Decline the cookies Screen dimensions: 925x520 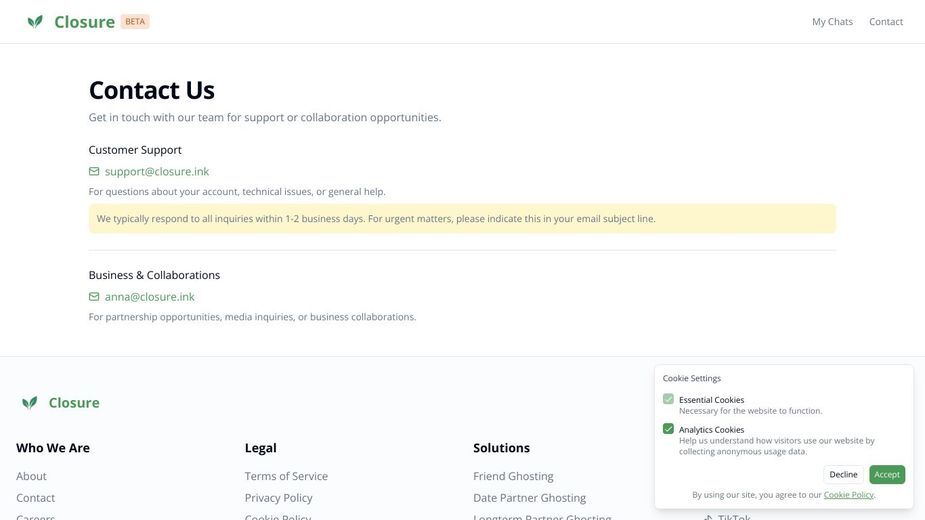point(843,475)
